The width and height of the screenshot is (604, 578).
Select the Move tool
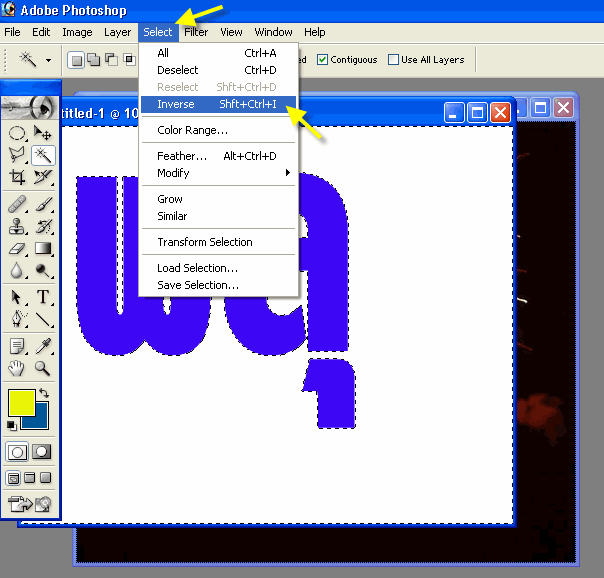[42, 133]
